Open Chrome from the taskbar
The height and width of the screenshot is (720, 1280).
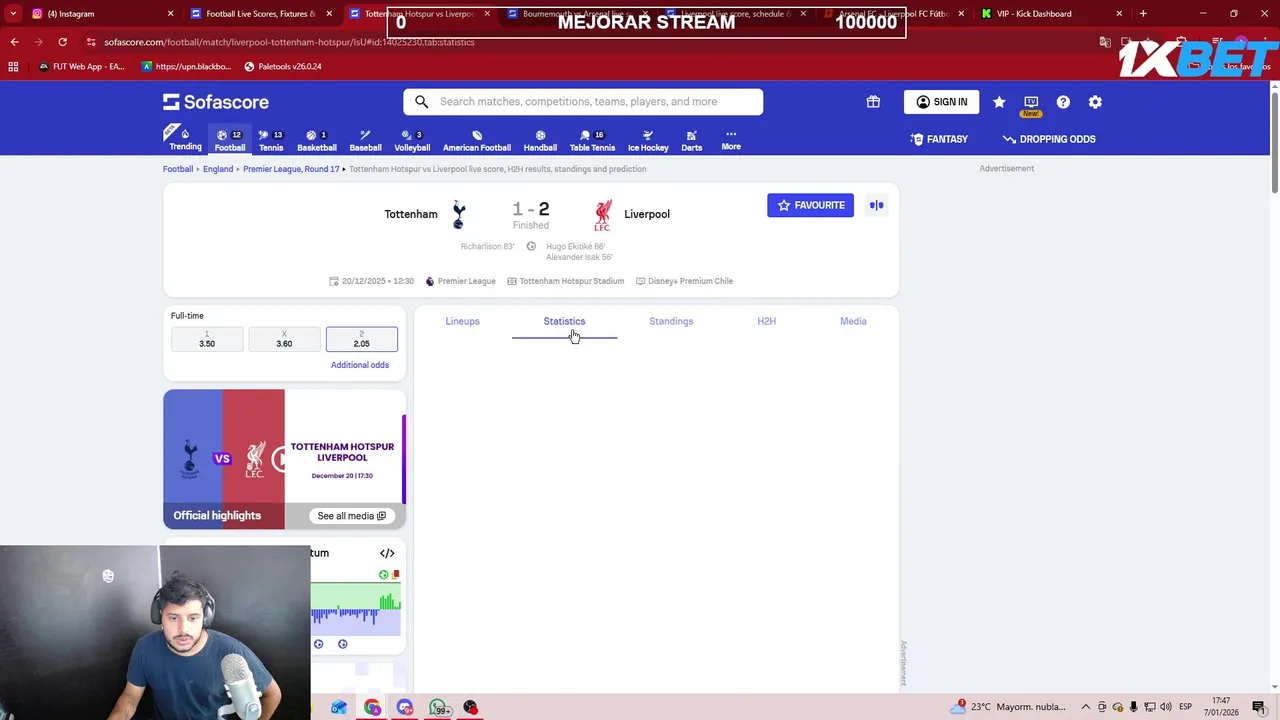[x=372, y=707]
